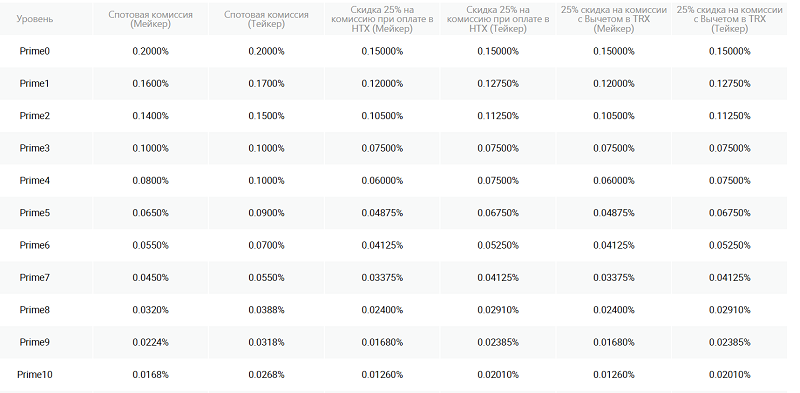Click Prime8 spot taker fee 0.0388%
Image resolution: width=800 pixels, height=393 pixels.
[266, 310]
